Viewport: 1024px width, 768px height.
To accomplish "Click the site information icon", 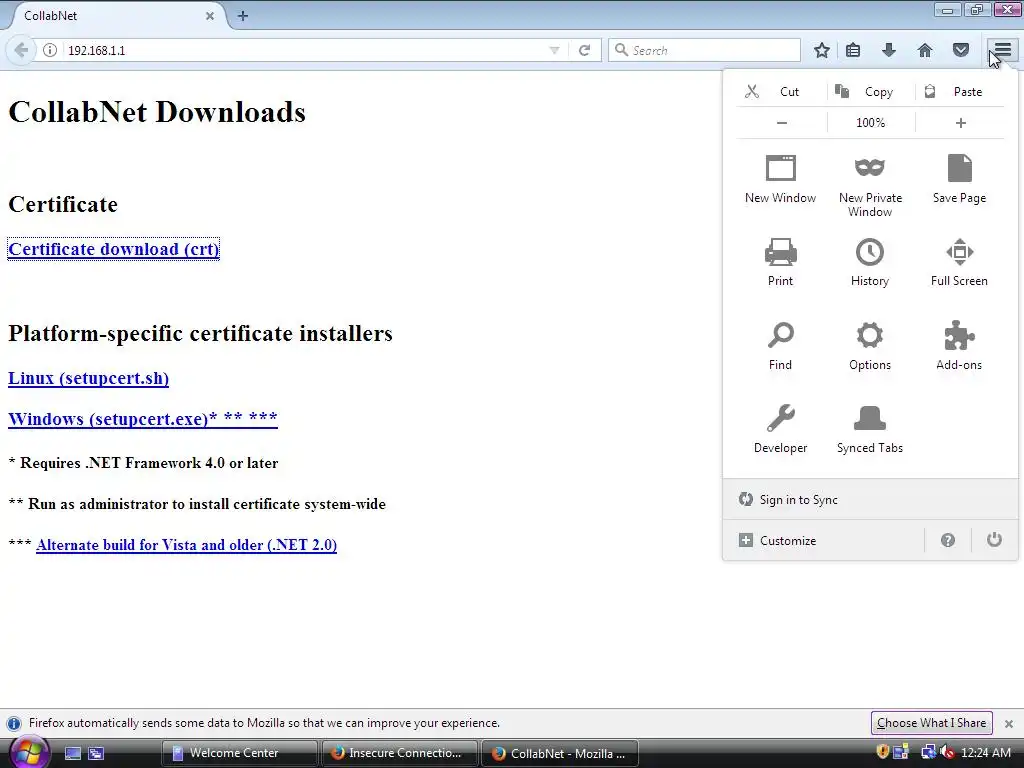I will pos(50,50).
